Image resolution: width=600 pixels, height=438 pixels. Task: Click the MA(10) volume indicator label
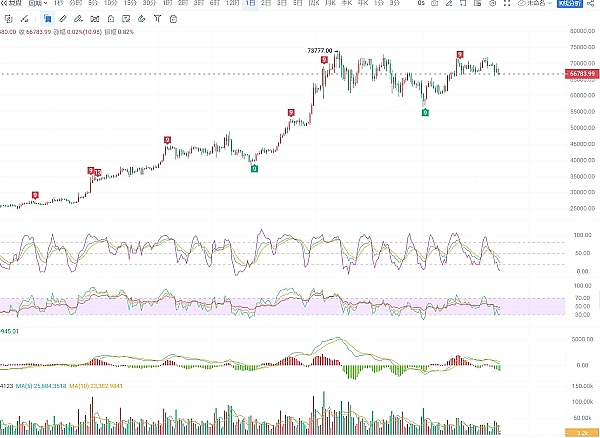[96, 386]
